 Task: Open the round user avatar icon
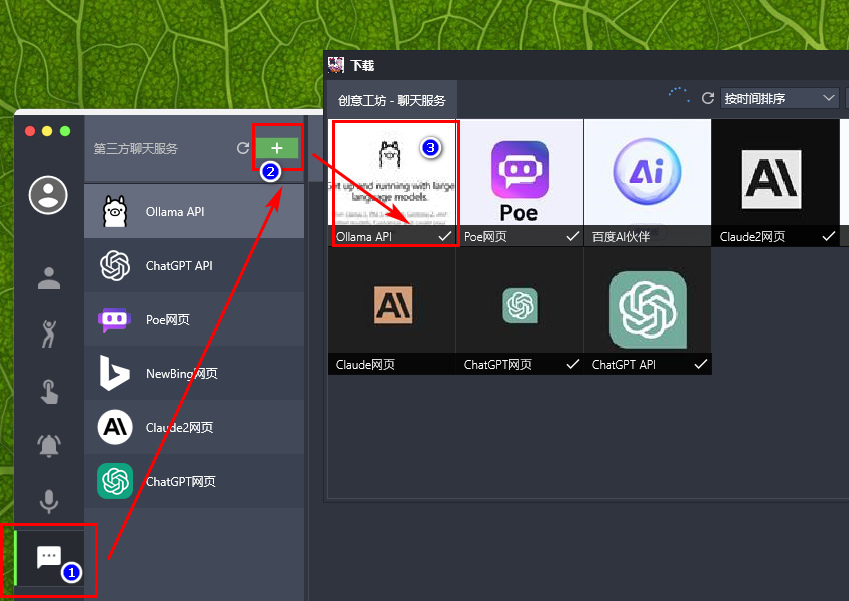point(48,195)
